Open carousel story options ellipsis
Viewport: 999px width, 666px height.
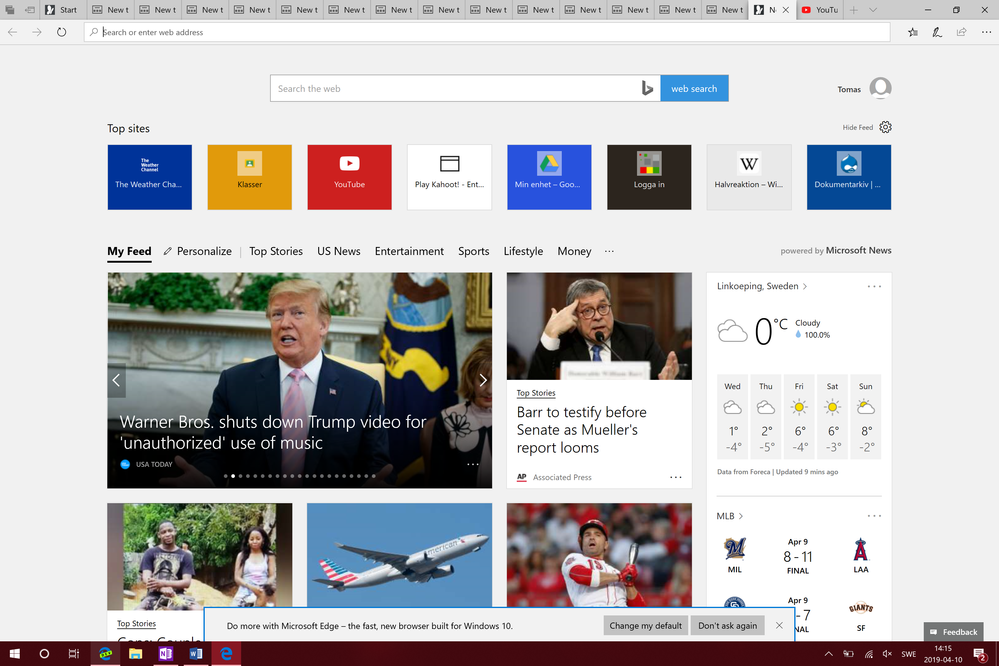[x=473, y=464]
